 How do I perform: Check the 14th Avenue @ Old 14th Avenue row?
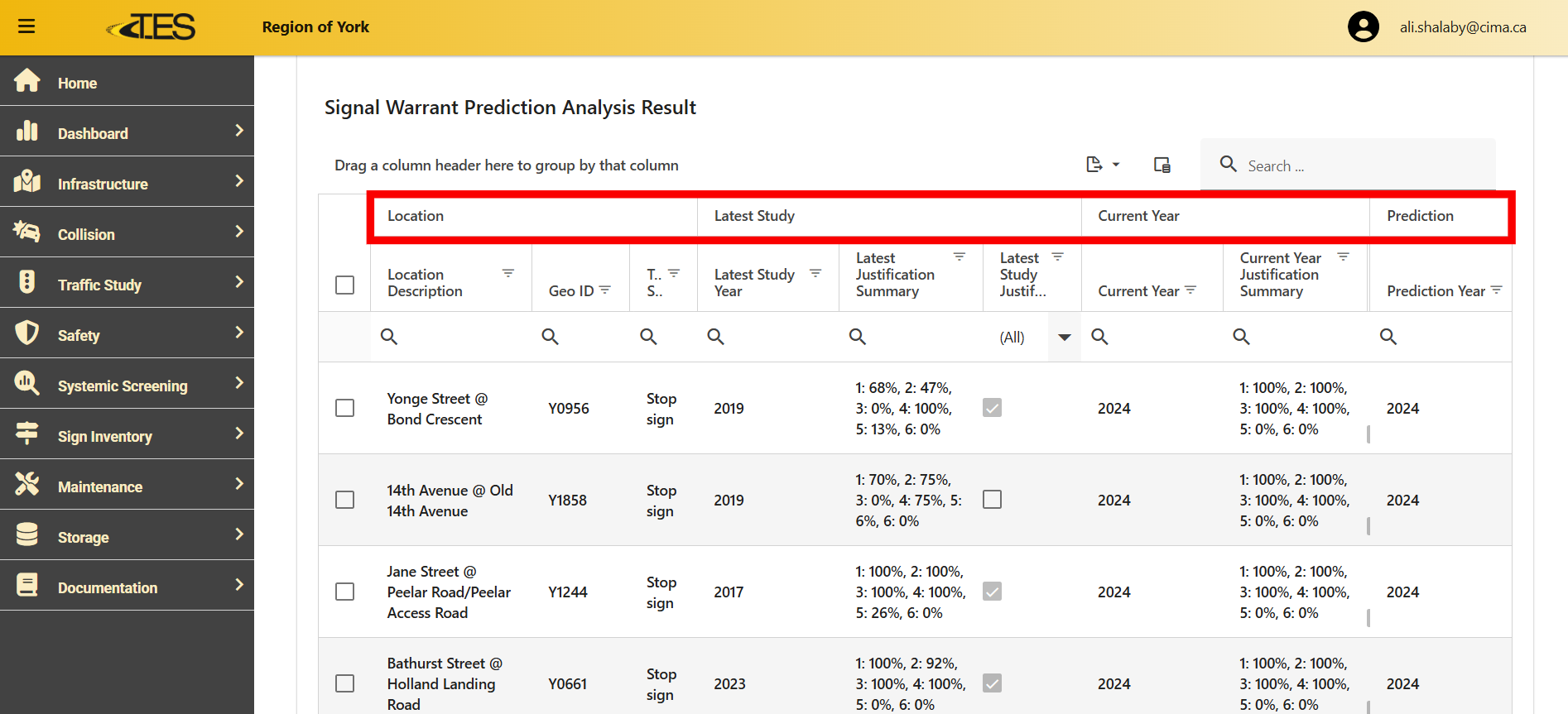[x=344, y=500]
